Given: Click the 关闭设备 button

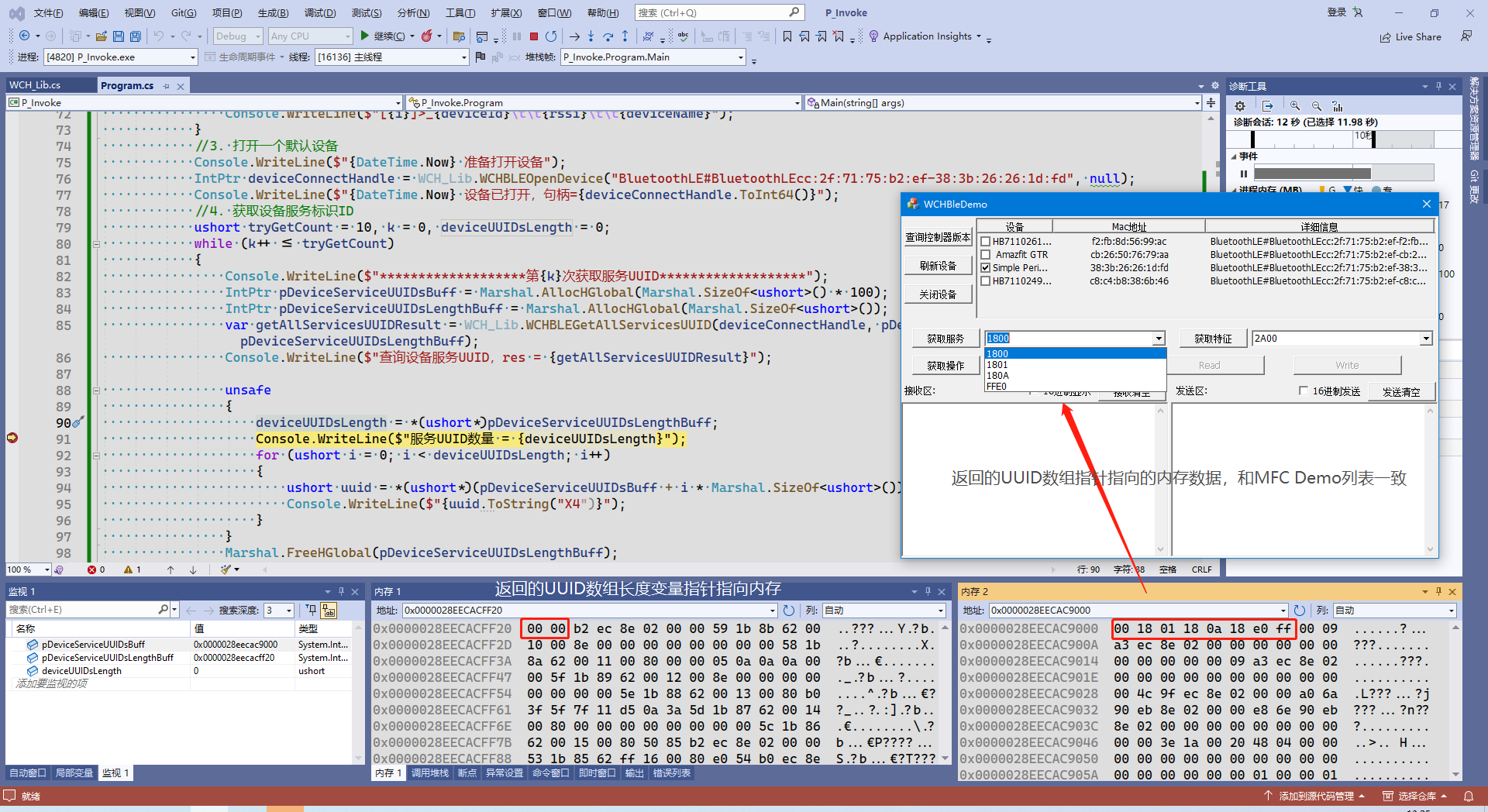Looking at the screenshot, I should 938,294.
